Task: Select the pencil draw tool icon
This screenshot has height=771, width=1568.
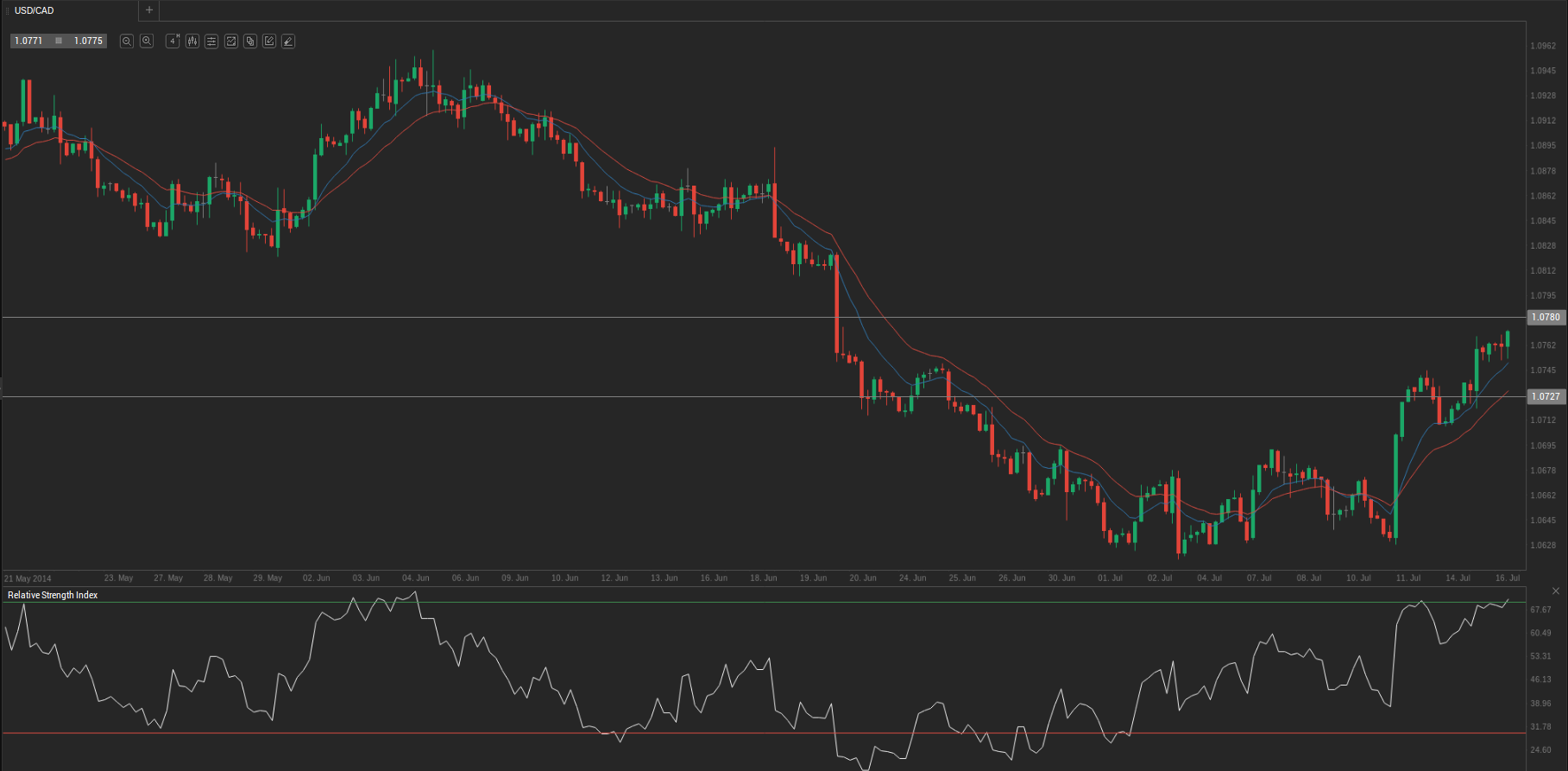Action: pos(288,41)
